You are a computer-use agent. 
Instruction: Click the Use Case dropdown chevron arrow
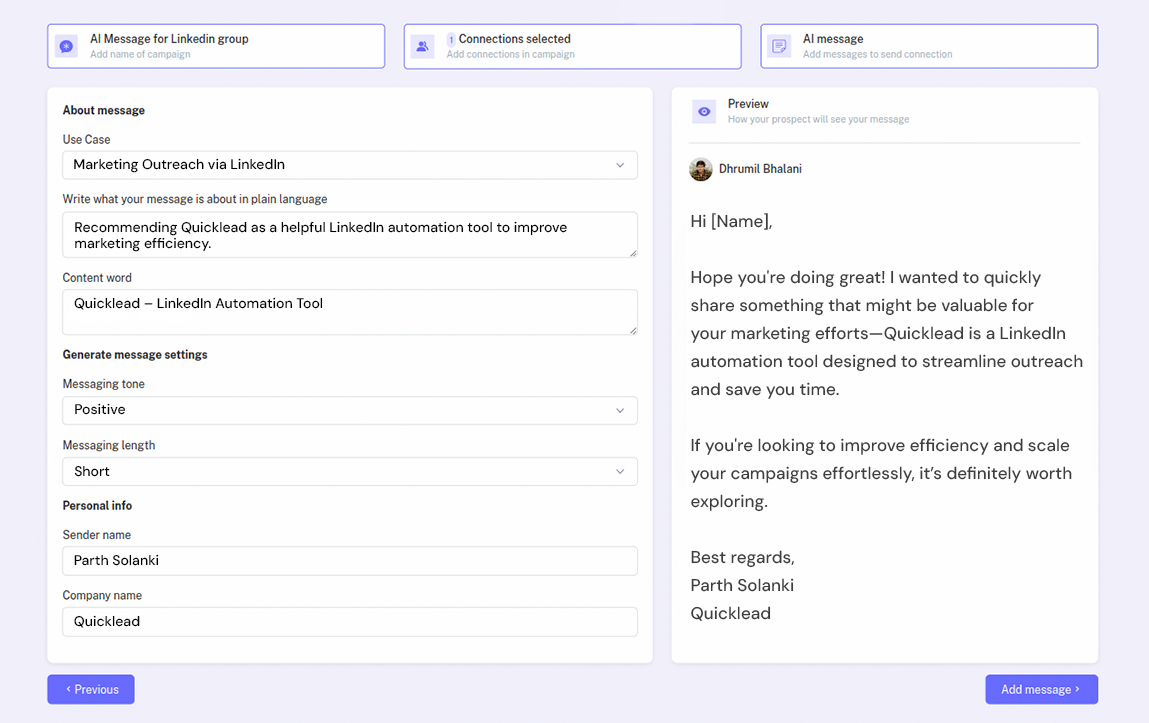click(620, 165)
